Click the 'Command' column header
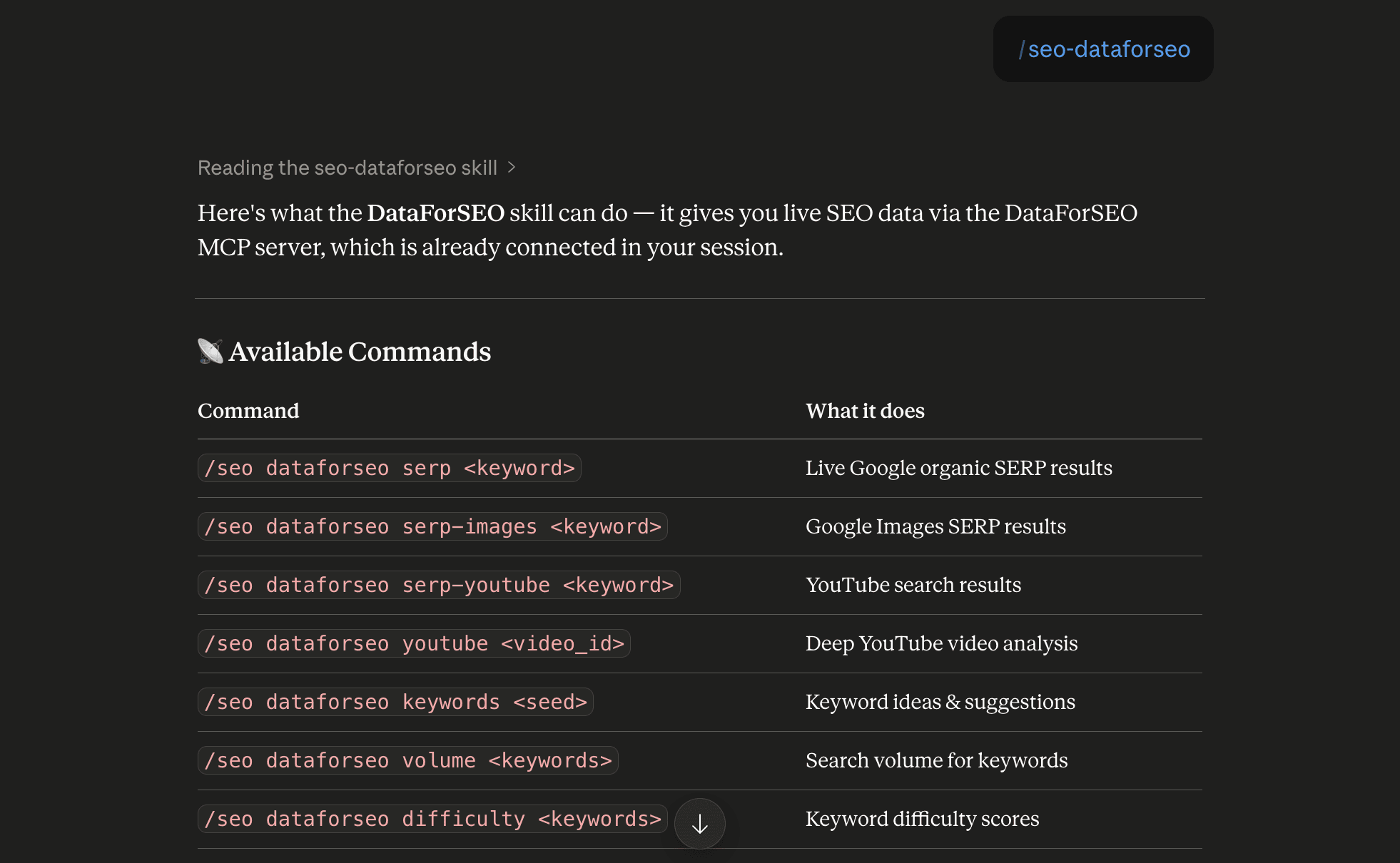Screen dimensions: 1400x863 pos(248,411)
